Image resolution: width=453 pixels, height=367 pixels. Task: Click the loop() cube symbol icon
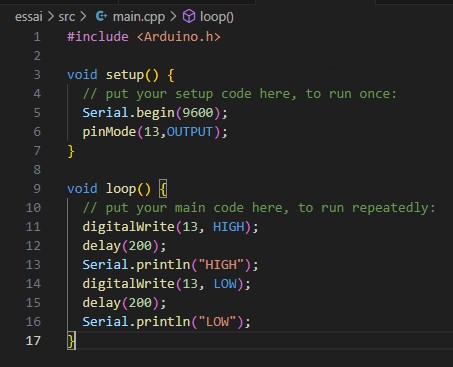(x=189, y=16)
